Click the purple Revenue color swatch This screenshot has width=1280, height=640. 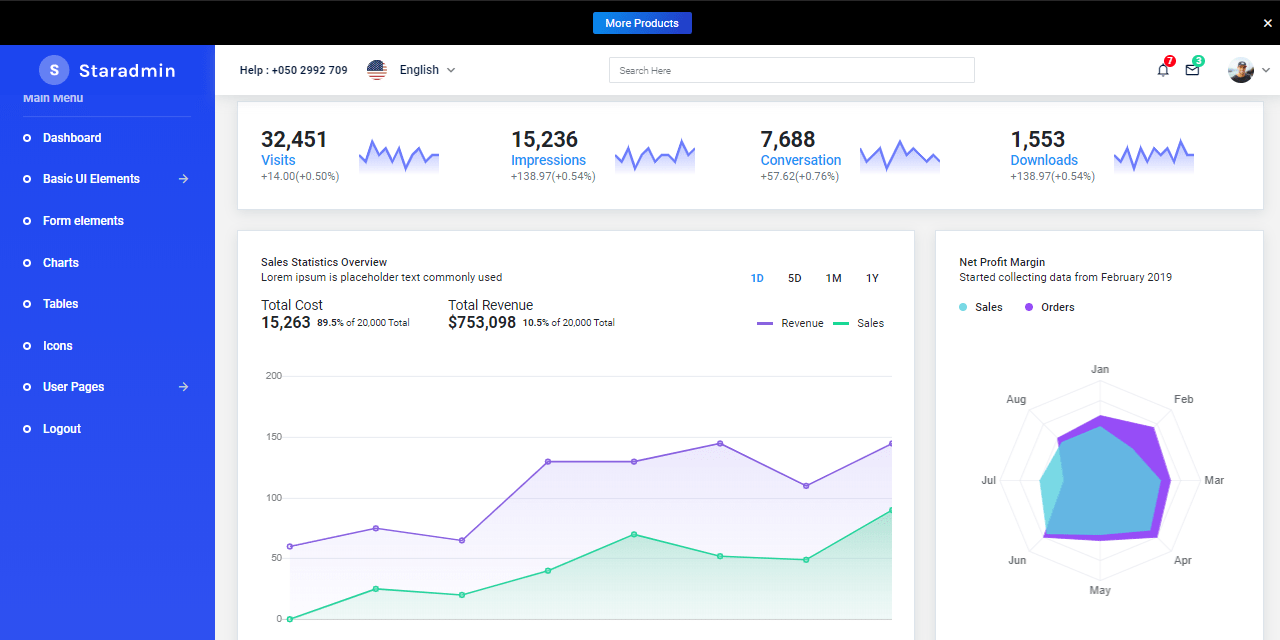tap(766, 322)
